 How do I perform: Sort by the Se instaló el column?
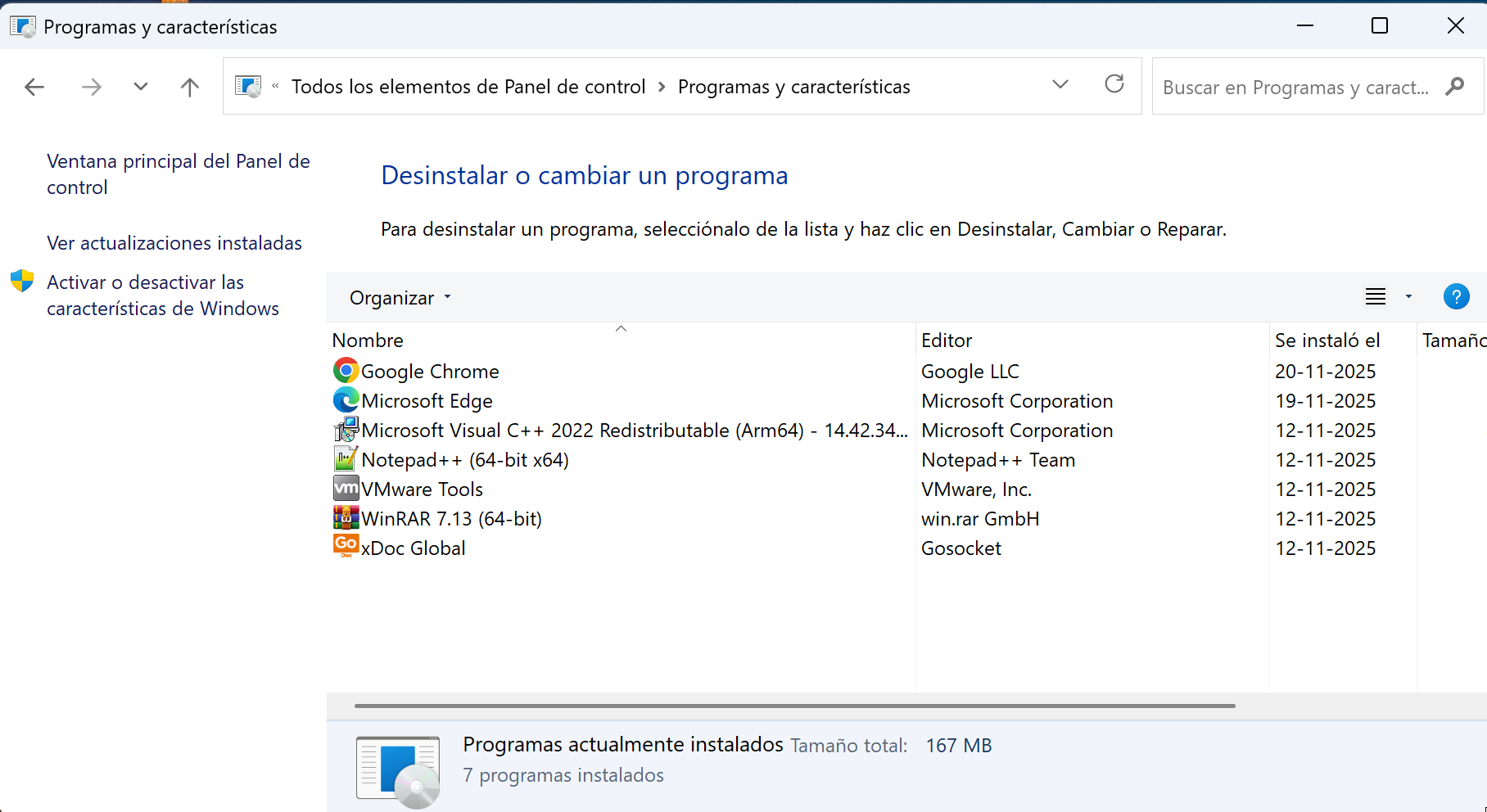[1343, 340]
